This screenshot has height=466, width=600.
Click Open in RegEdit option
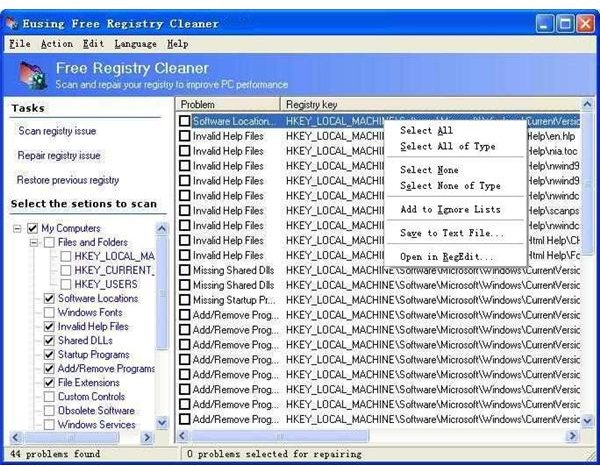click(447, 257)
